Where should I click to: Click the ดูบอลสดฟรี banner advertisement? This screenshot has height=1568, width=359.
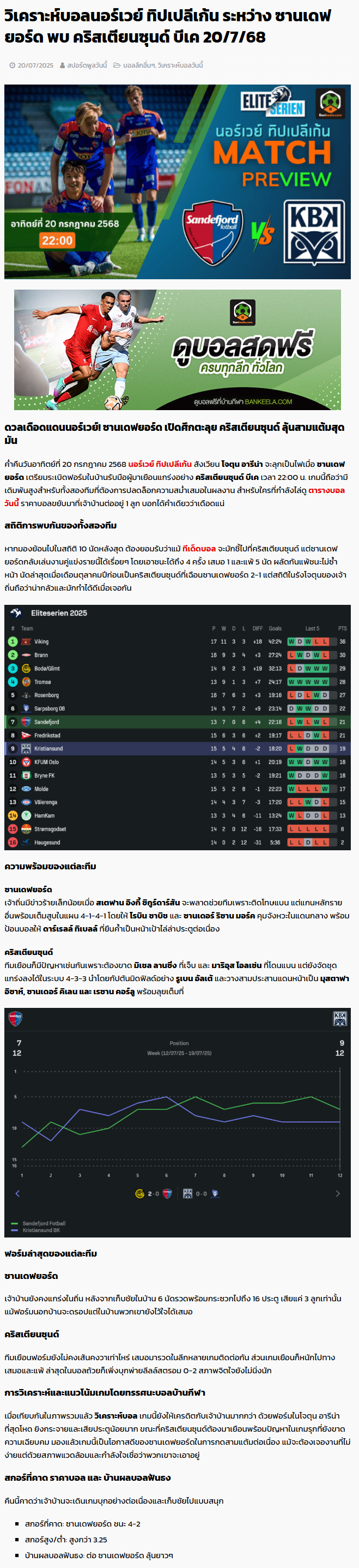click(x=177, y=350)
